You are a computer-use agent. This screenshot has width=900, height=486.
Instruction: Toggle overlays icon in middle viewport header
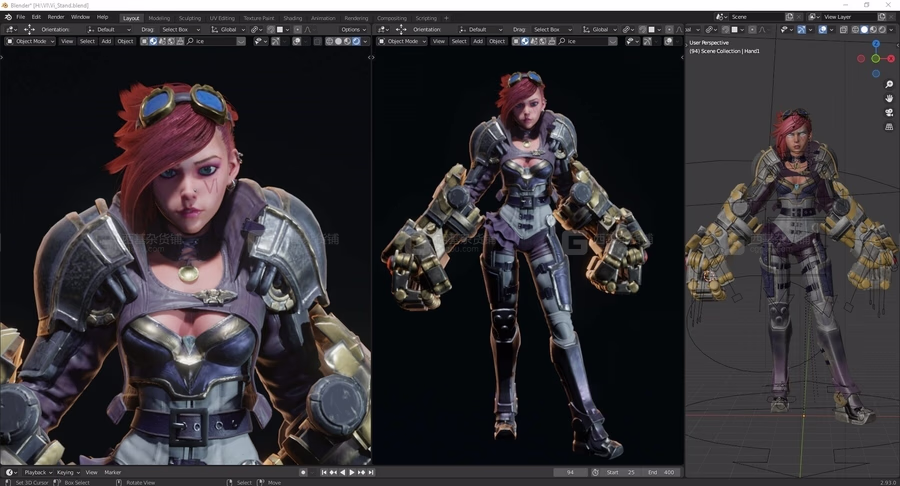click(x=669, y=41)
